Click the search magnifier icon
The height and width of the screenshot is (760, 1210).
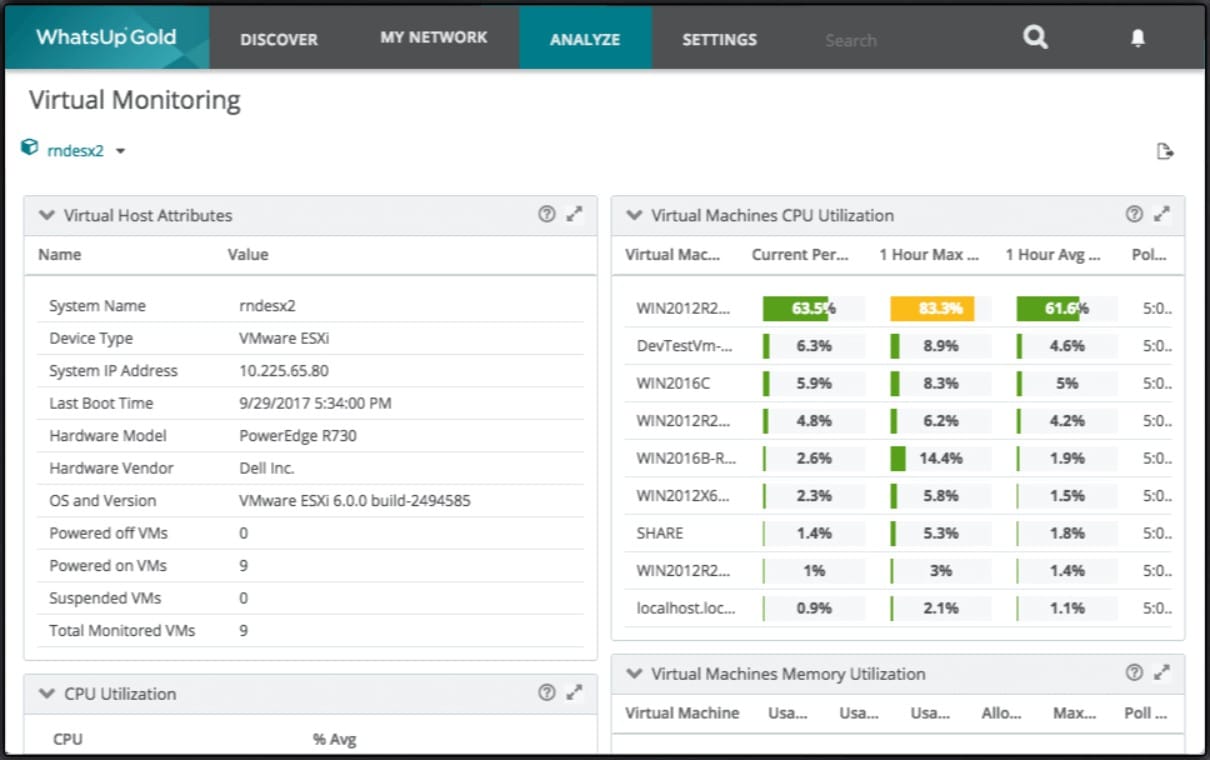[1036, 38]
